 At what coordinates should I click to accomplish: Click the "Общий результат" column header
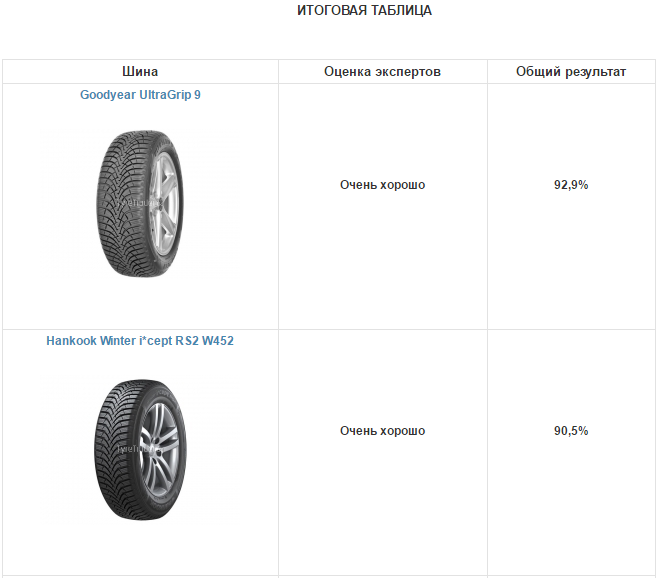tap(571, 72)
